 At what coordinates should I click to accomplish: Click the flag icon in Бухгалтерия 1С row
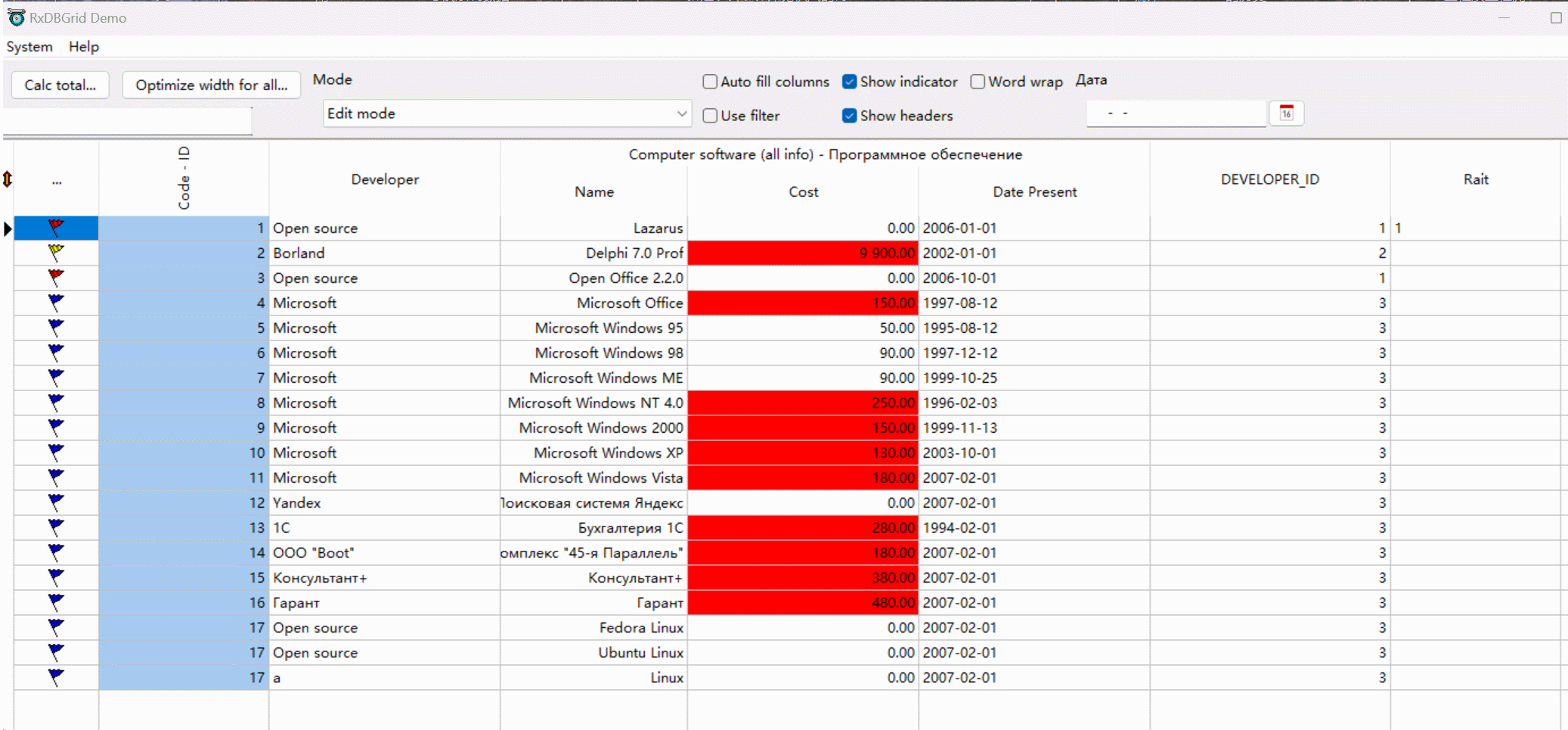(56, 527)
